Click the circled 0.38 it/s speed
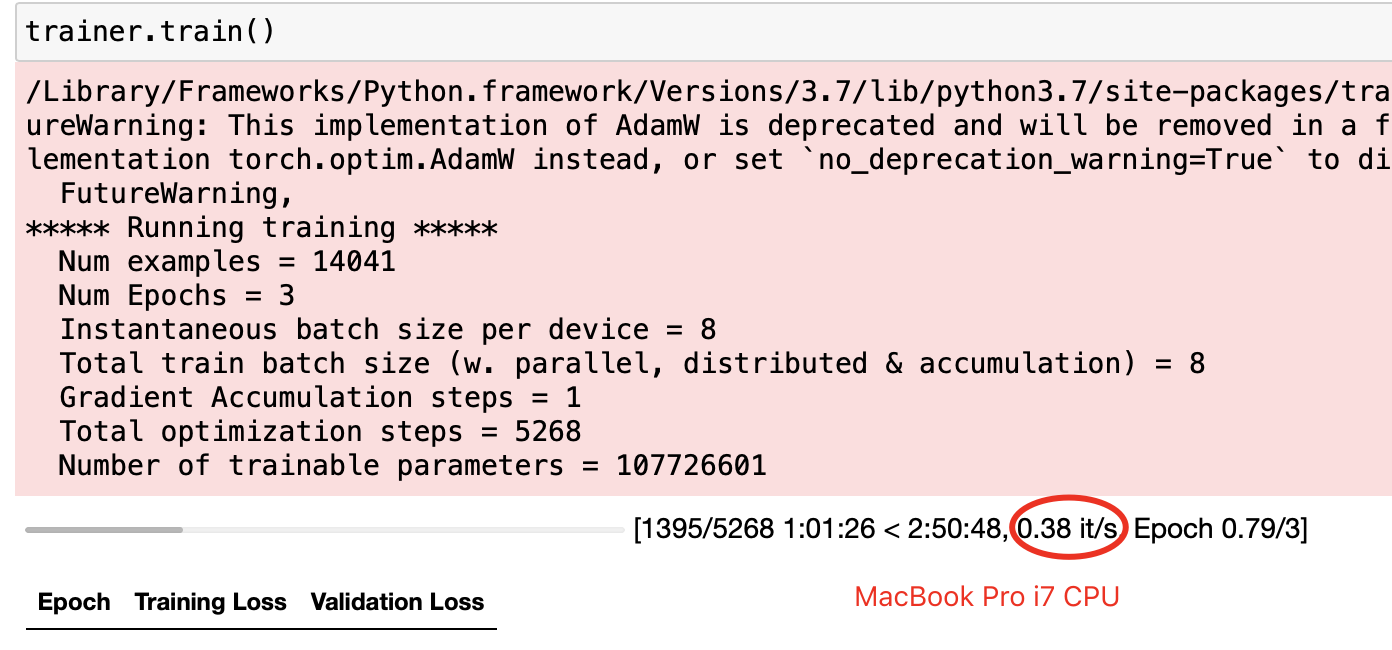The height and width of the screenshot is (650, 1392). [1067, 528]
